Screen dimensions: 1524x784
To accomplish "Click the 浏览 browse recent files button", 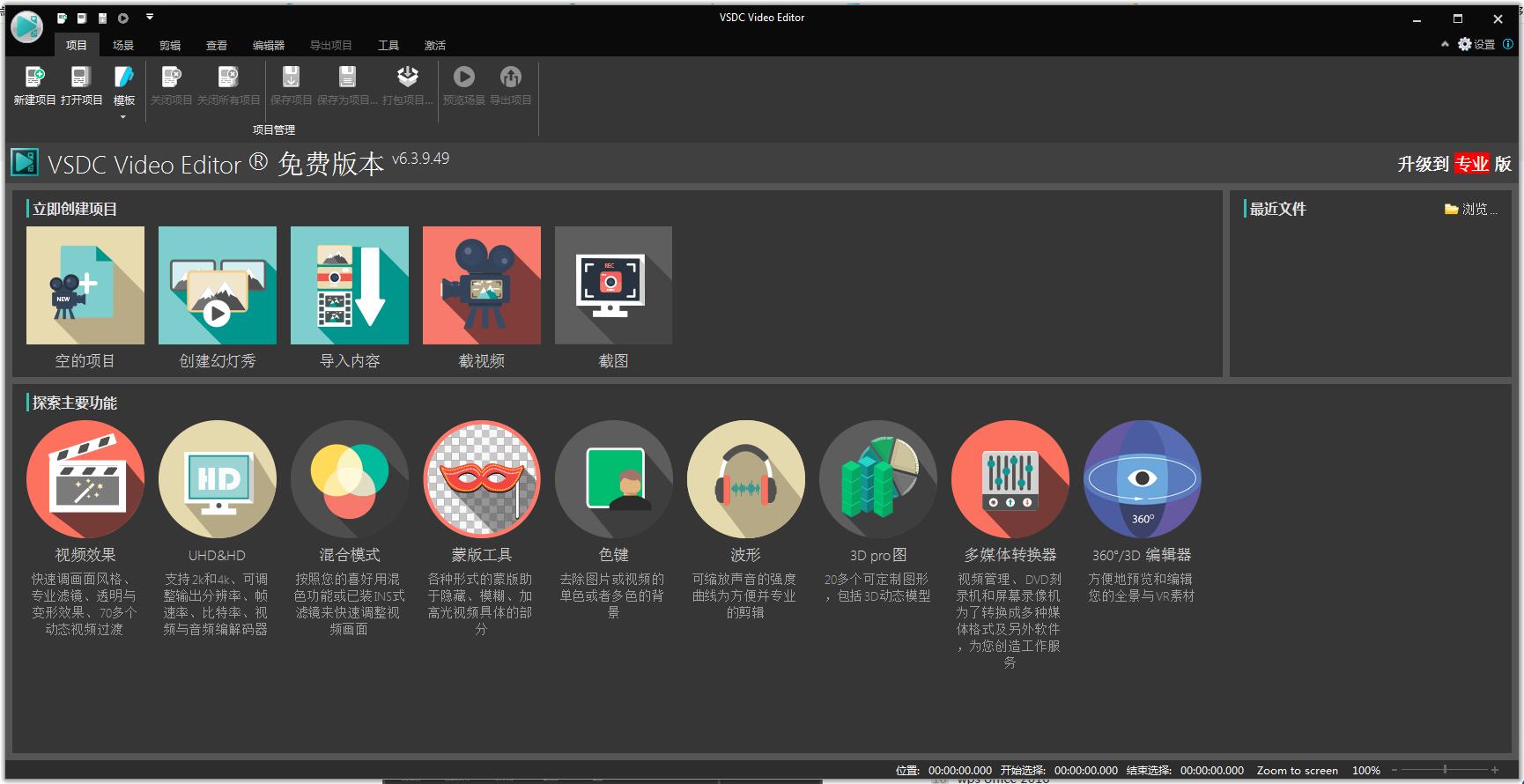I will pyautogui.click(x=1470, y=209).
